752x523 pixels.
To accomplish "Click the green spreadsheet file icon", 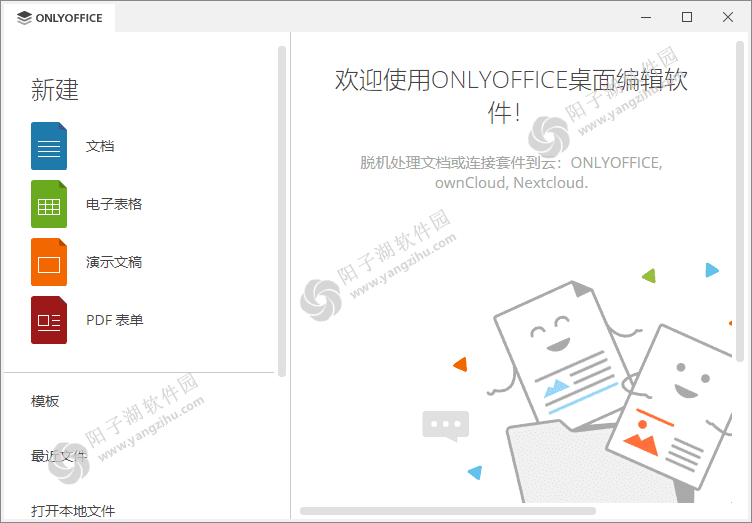I will [49, 204].
